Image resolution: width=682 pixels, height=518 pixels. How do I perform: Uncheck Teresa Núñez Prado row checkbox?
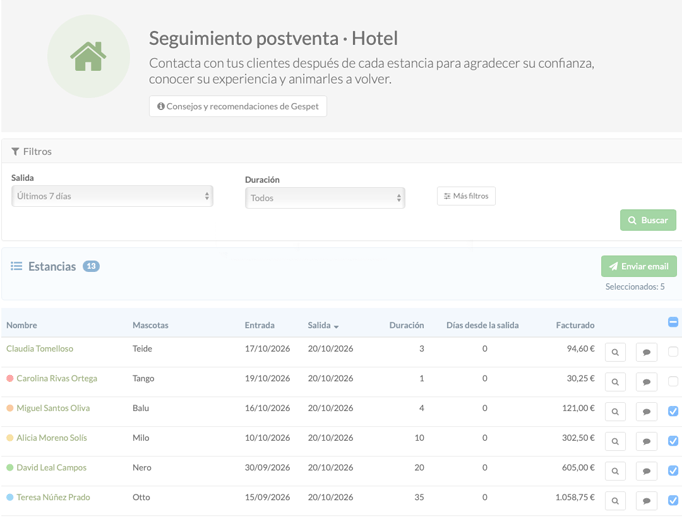click(673, 500)
